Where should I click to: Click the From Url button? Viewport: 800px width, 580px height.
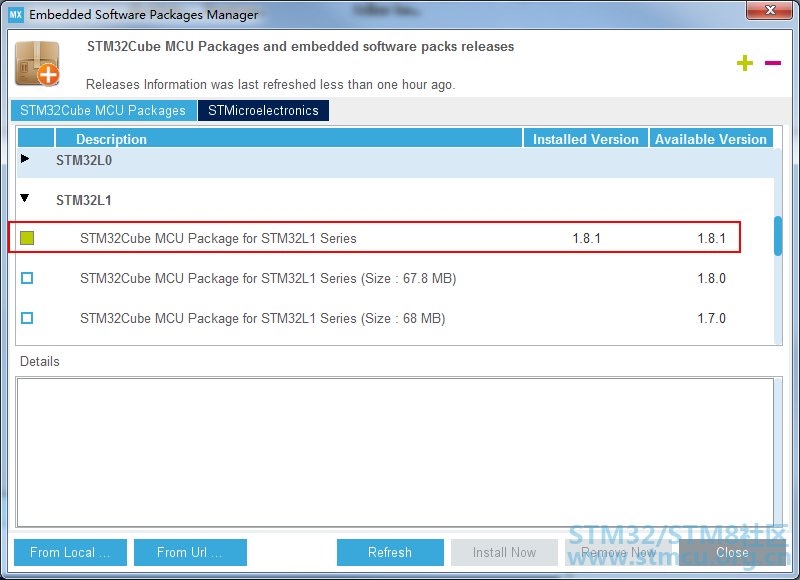coord(190,552)
